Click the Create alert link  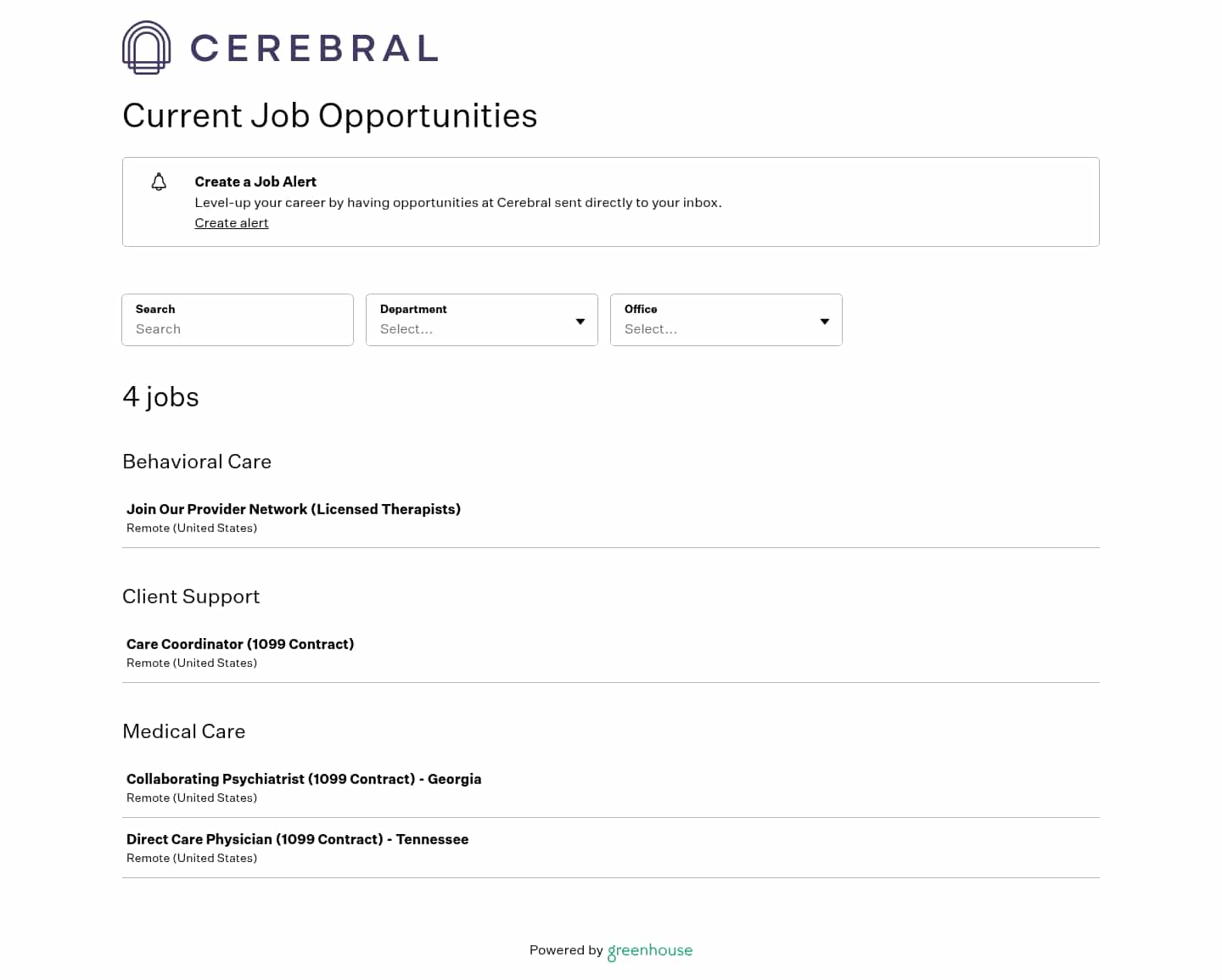tap(231, 223)
